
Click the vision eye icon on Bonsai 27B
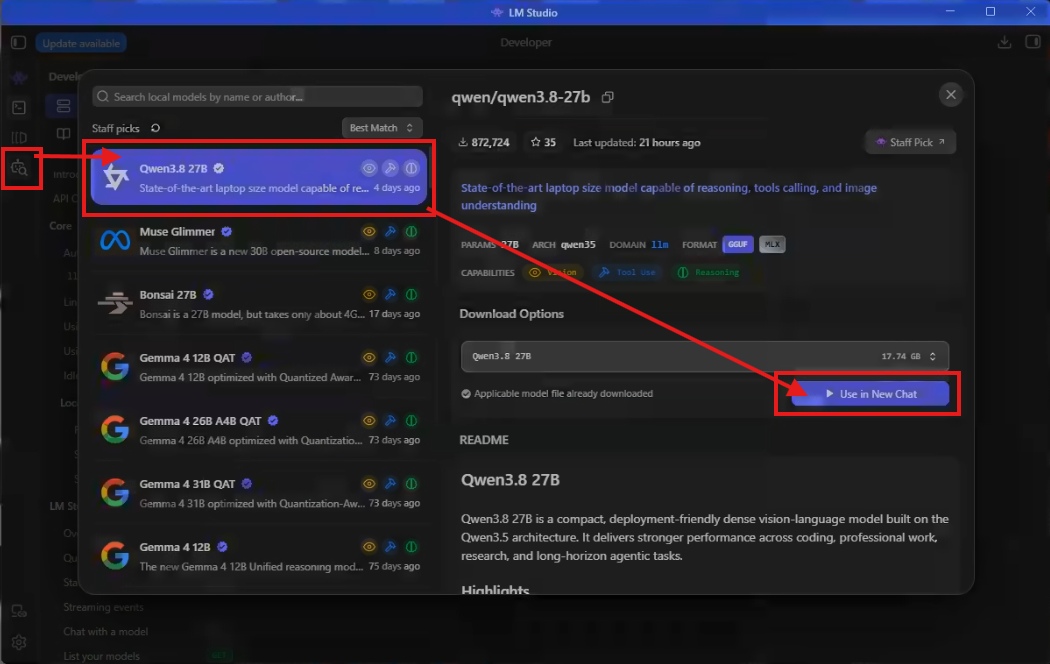click(369, 295)
